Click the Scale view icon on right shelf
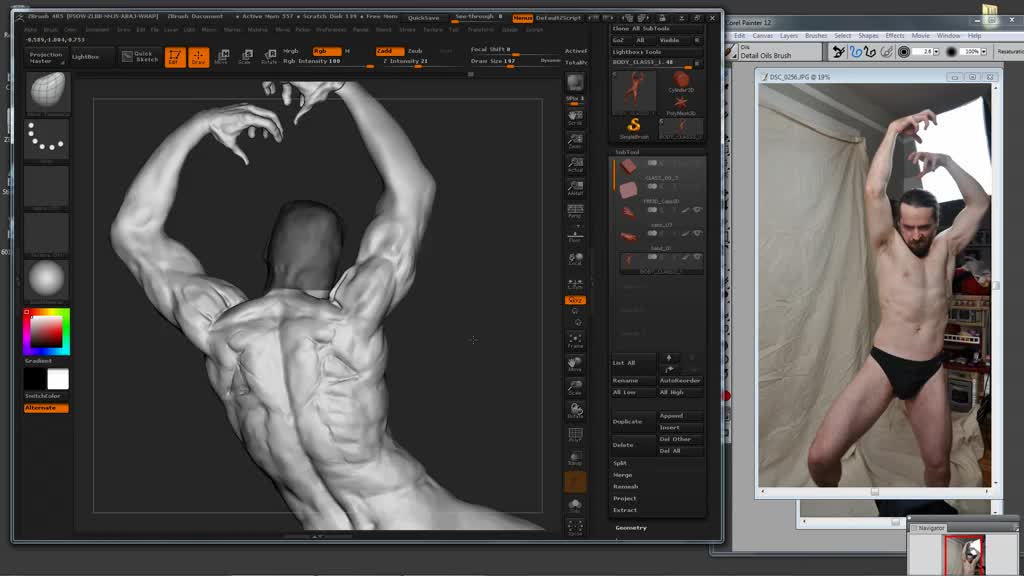Image resolution: width=1024 pixels, height=576 pixels. [575, 387]
